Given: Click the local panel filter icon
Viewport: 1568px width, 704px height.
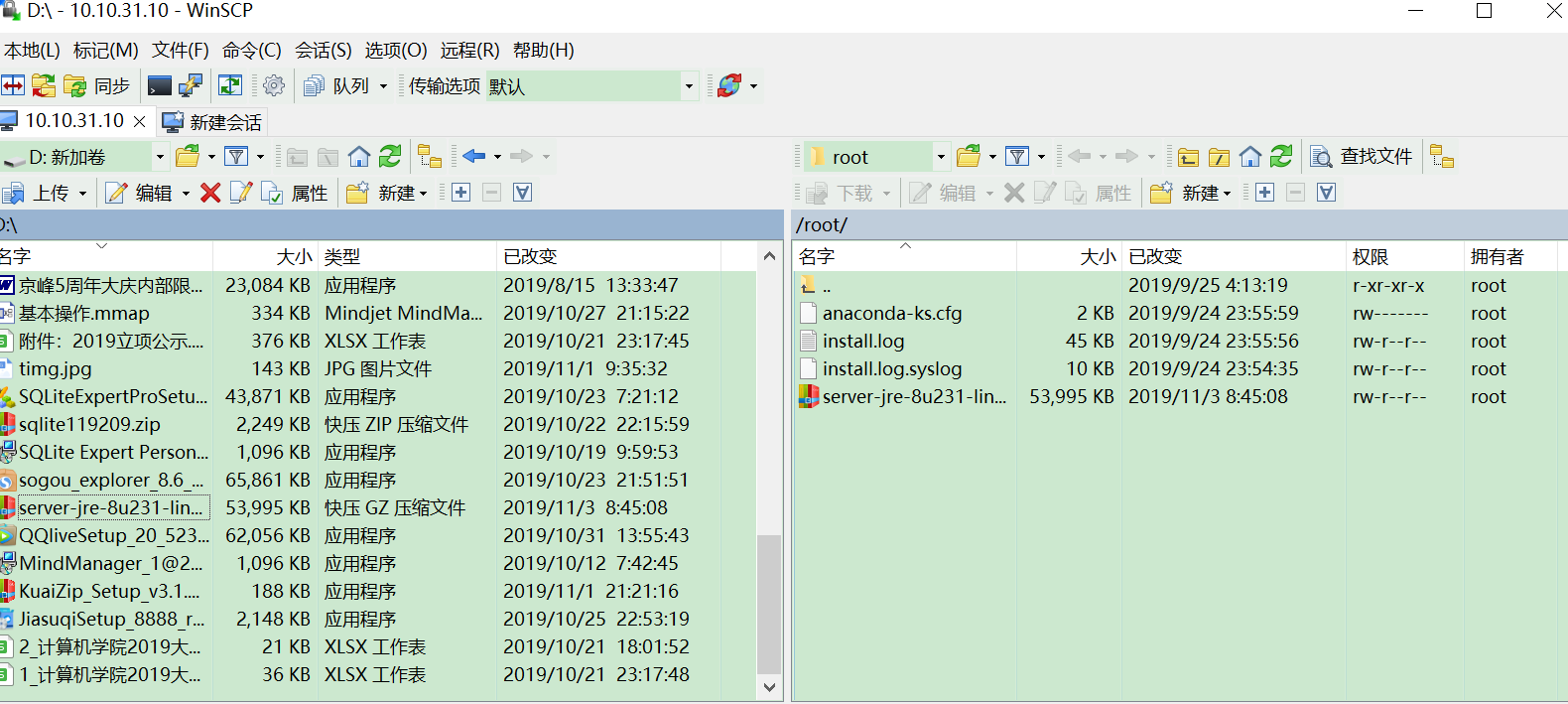Looking at the screenshot, I should pos(236,157).
